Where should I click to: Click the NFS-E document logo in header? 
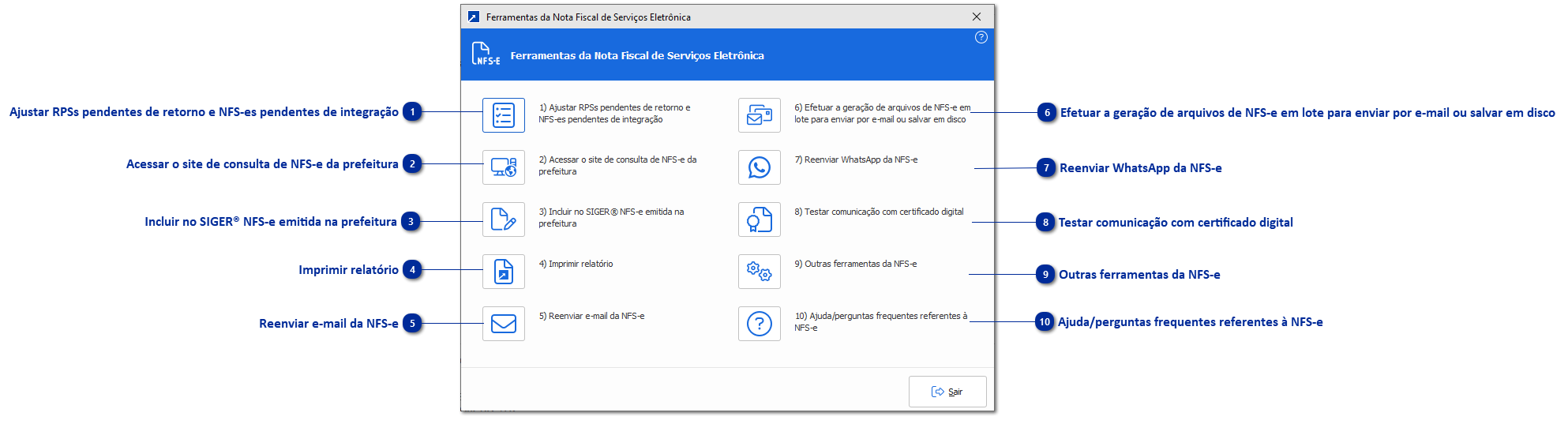click(x=486, y=54)
